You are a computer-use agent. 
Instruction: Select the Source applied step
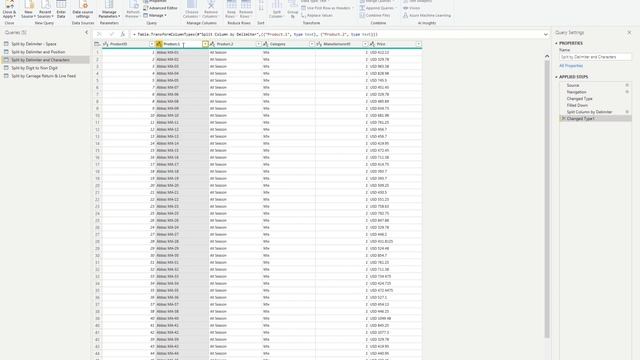coord(573,85)
